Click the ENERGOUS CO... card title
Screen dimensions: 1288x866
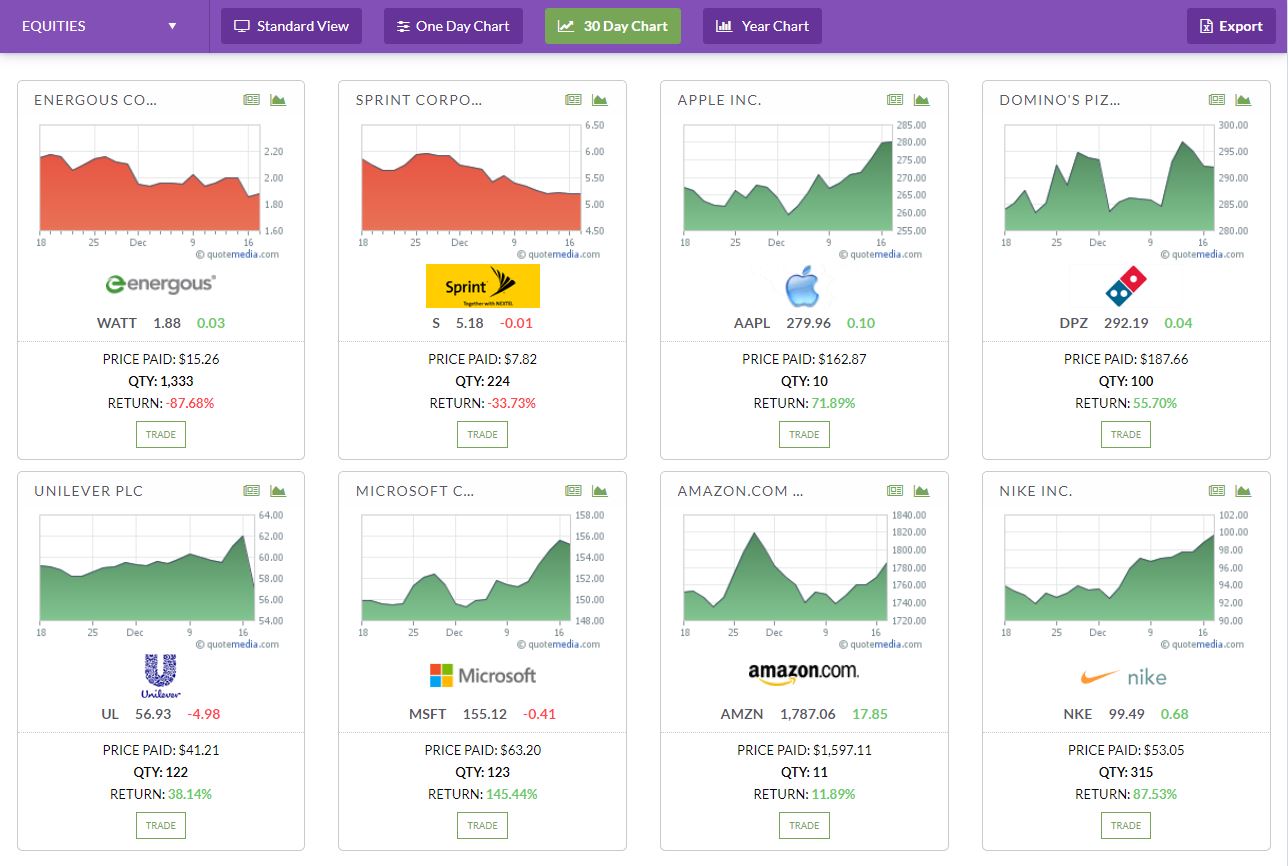pos(95,100)
